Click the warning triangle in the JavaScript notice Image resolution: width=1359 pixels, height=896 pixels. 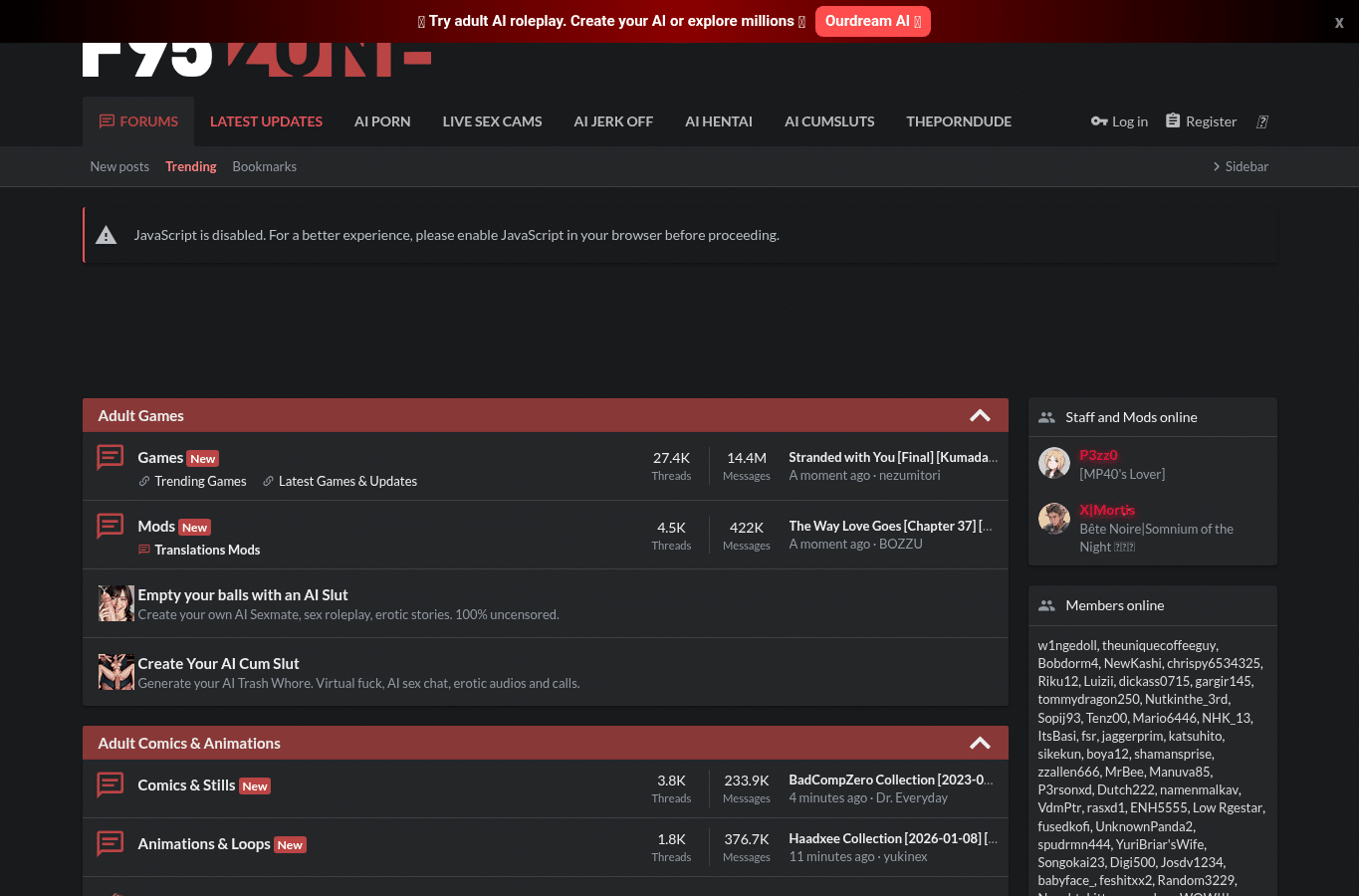pos(107,235)
